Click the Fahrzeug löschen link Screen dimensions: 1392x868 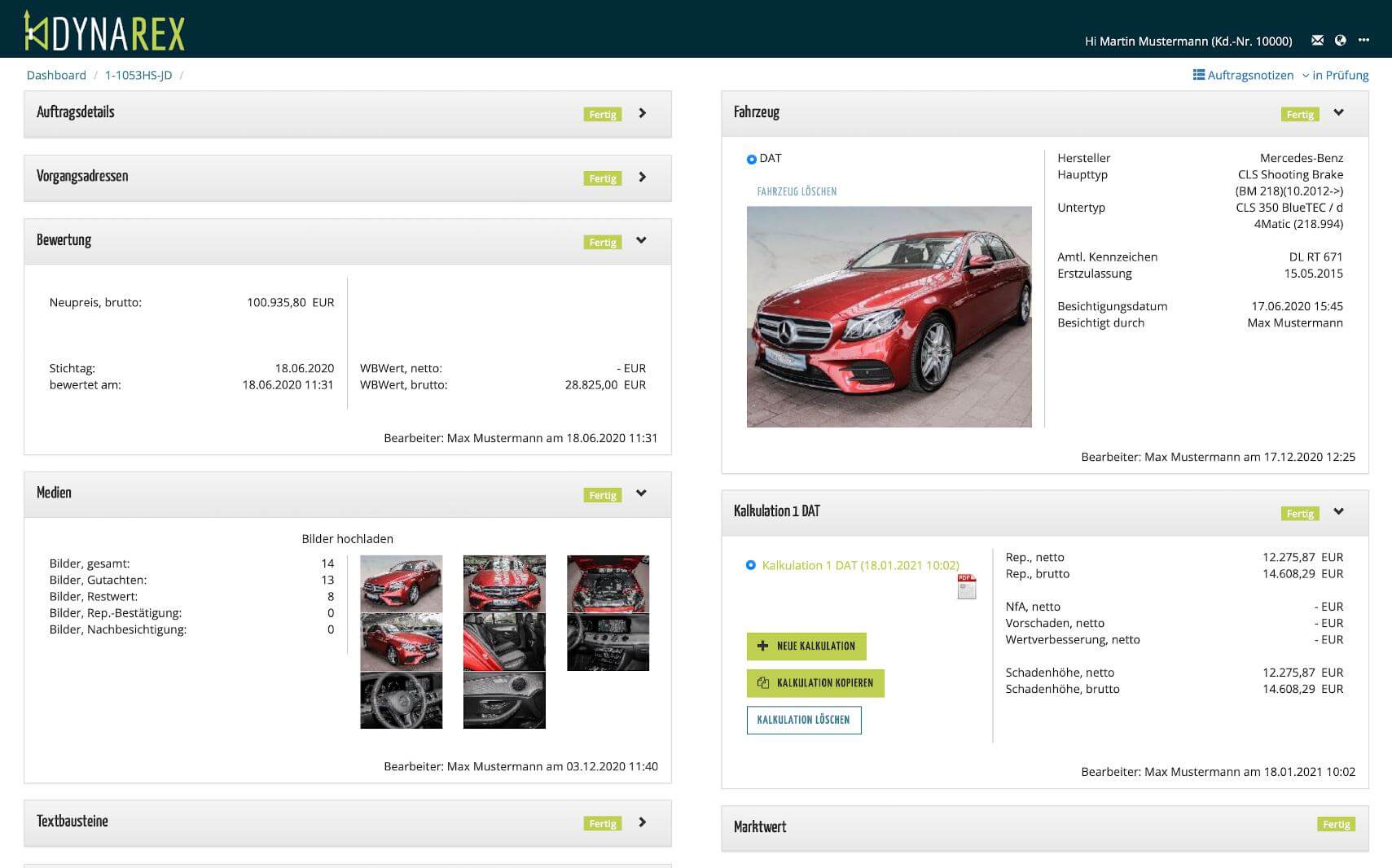coord(796,191)
